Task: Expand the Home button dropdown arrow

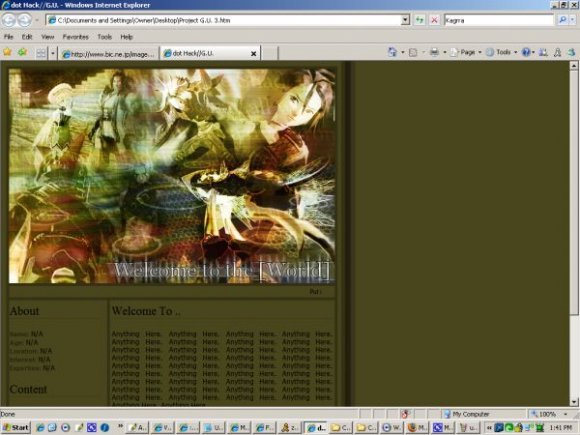Action: coord(402,52)
